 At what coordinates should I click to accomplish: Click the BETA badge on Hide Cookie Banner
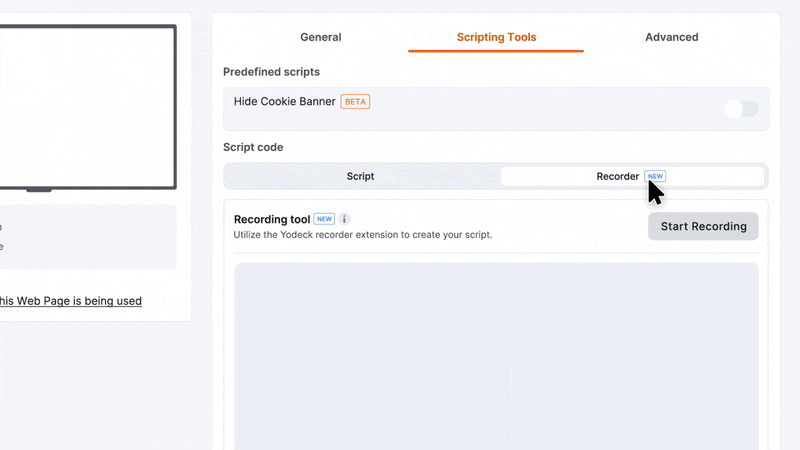click(x=355, y=102)
